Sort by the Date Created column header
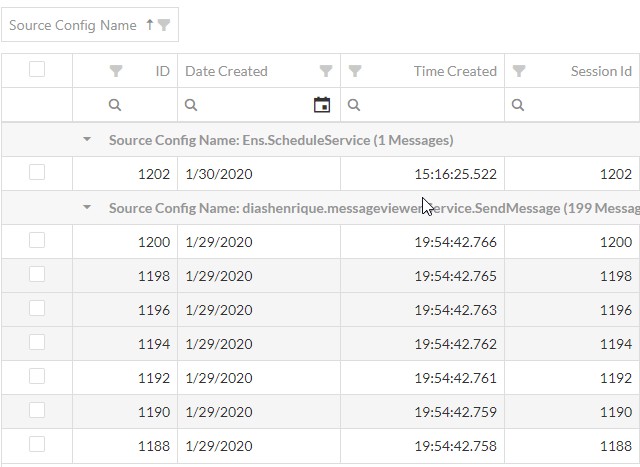Screen dimensions: 640x467 227,71
